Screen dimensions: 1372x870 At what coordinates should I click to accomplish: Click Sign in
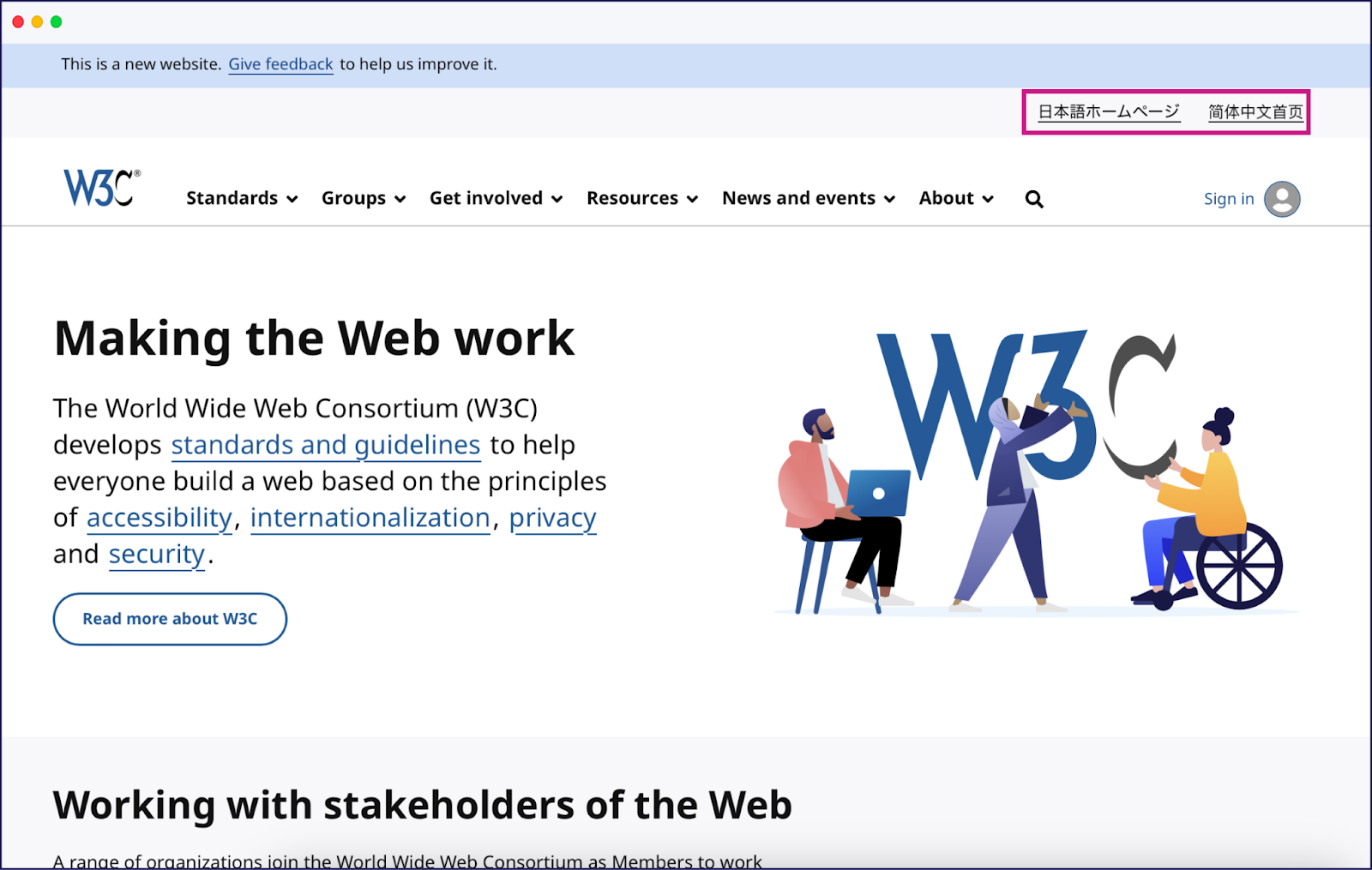pyautogui.click(x=1228, y=198)
